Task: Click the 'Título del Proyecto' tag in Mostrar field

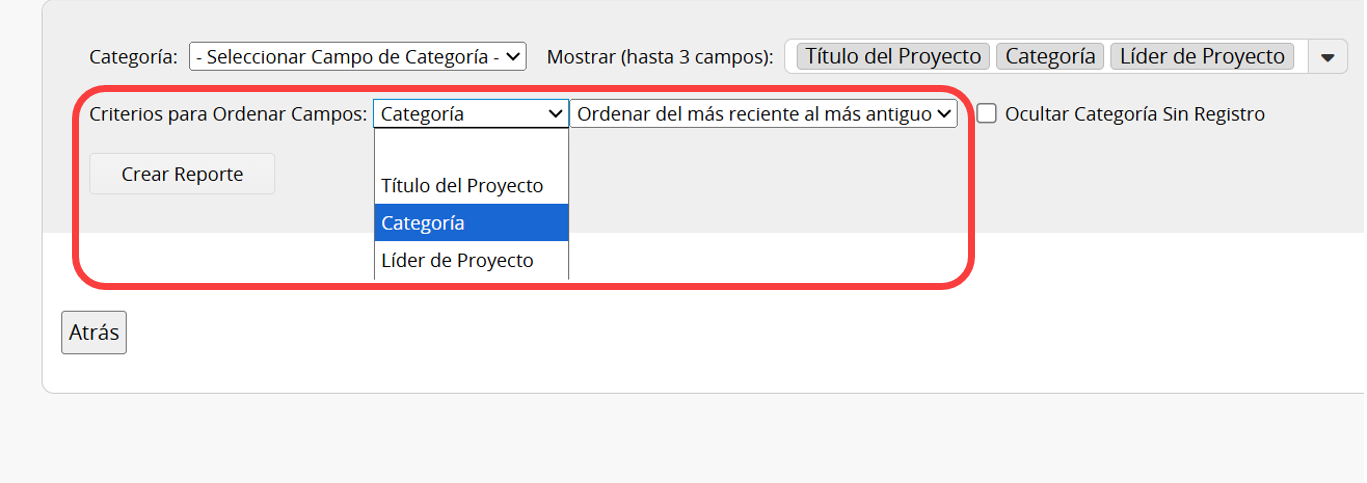Action: point(893,57)
